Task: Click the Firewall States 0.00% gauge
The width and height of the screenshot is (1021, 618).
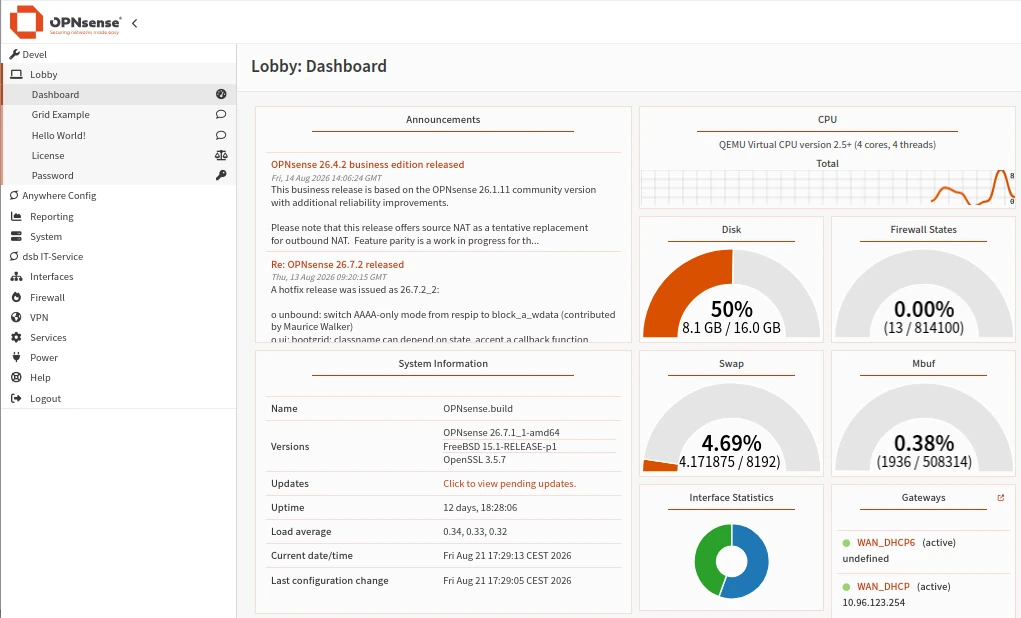Action: (x=923, y=294)
